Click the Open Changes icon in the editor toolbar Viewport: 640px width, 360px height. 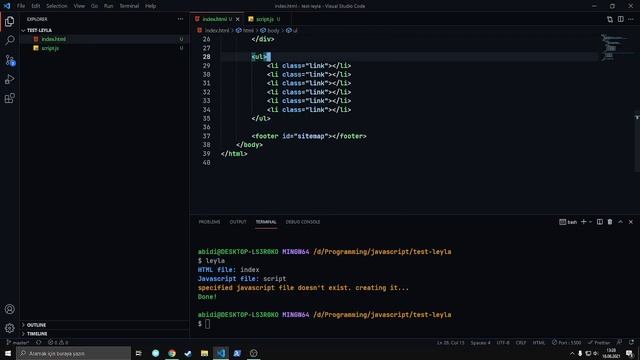tap(610, 19)
